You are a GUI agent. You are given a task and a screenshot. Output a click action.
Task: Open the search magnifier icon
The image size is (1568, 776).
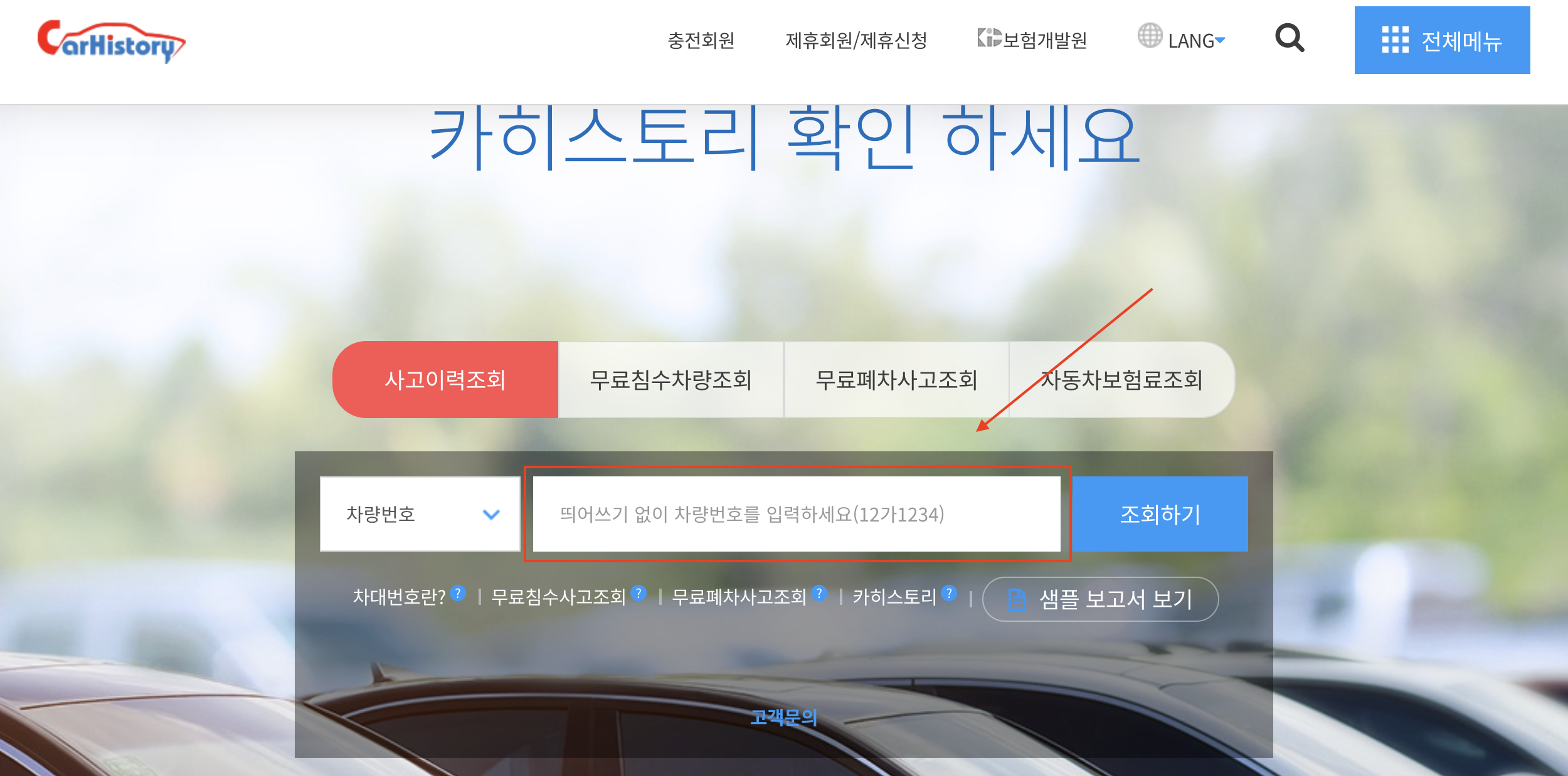pyautogui.click(x=1290, y=39)
